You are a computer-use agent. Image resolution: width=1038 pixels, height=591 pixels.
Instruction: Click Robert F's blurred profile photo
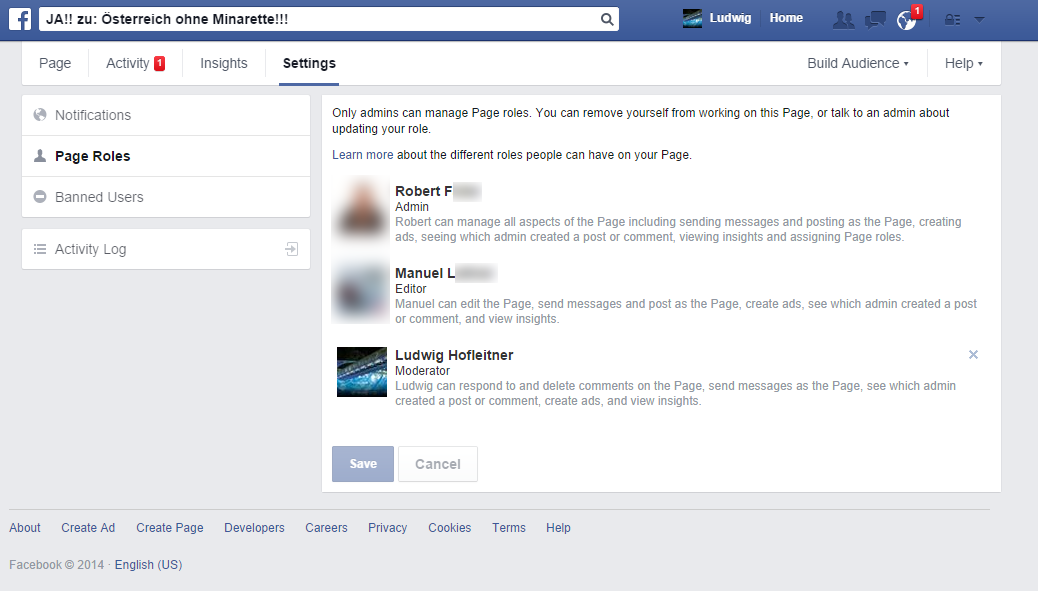pyautogui.click(x=361, y=210)
